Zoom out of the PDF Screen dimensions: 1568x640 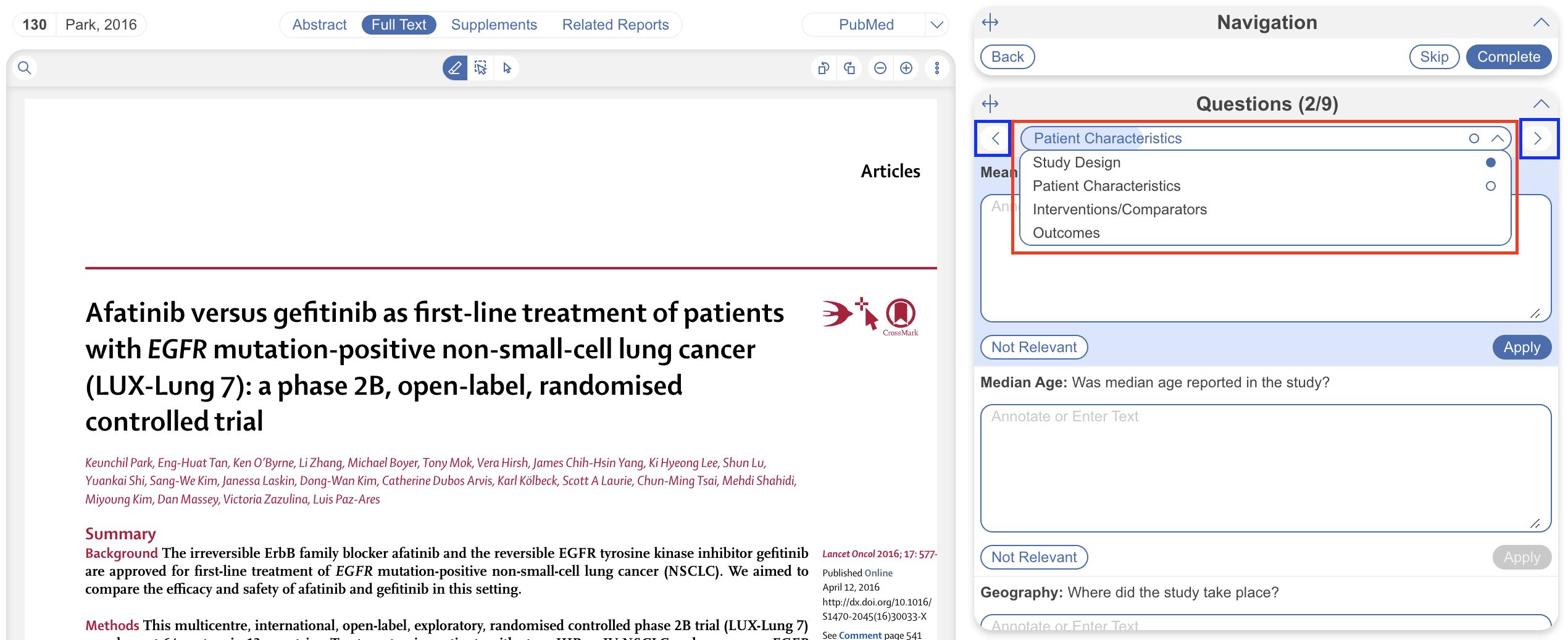tap(880, 68)
